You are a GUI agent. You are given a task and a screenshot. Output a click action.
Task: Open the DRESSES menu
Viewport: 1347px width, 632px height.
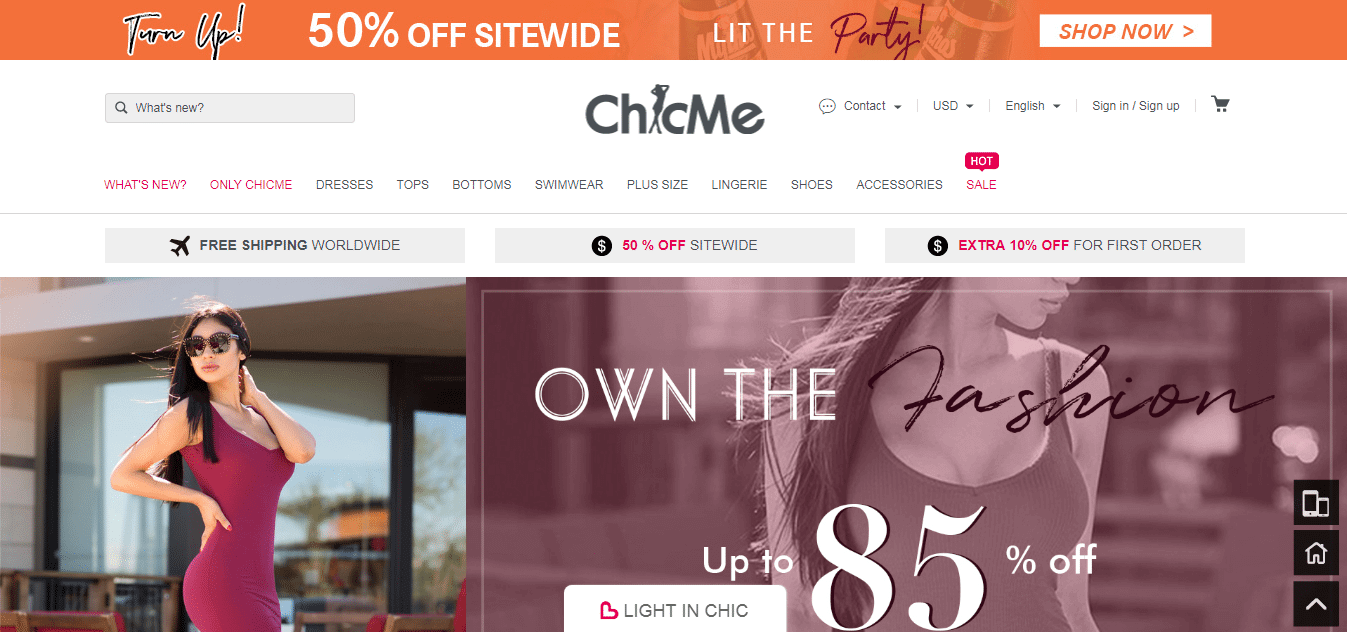(x=344, y=185)
